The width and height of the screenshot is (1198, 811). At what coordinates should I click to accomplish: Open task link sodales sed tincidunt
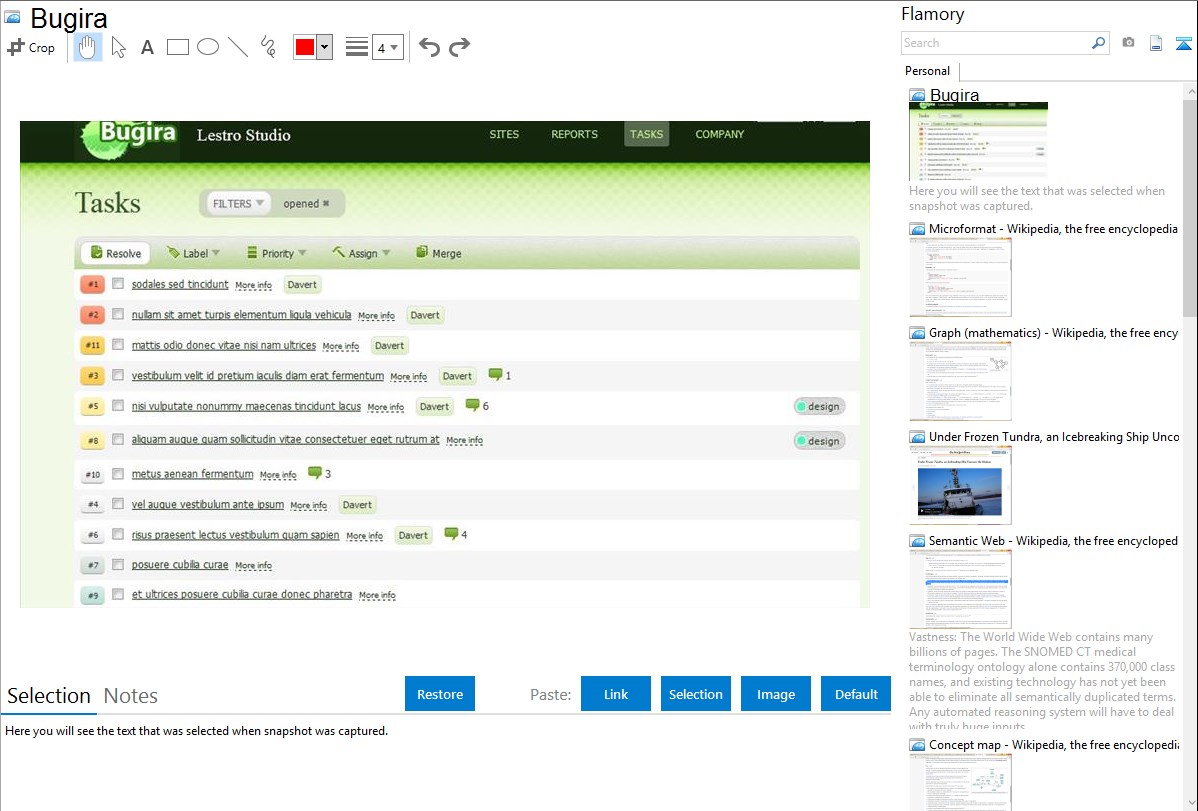point(180,284)
